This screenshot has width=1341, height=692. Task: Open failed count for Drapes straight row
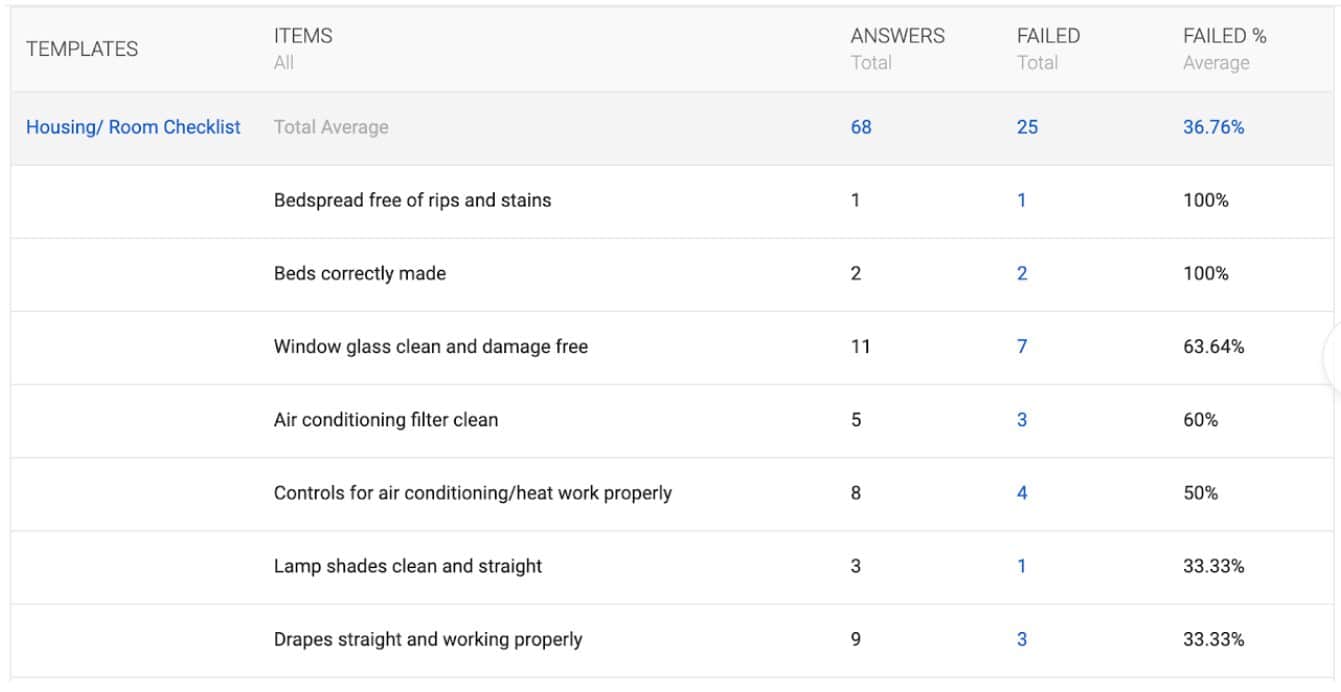click(1022, 638)
